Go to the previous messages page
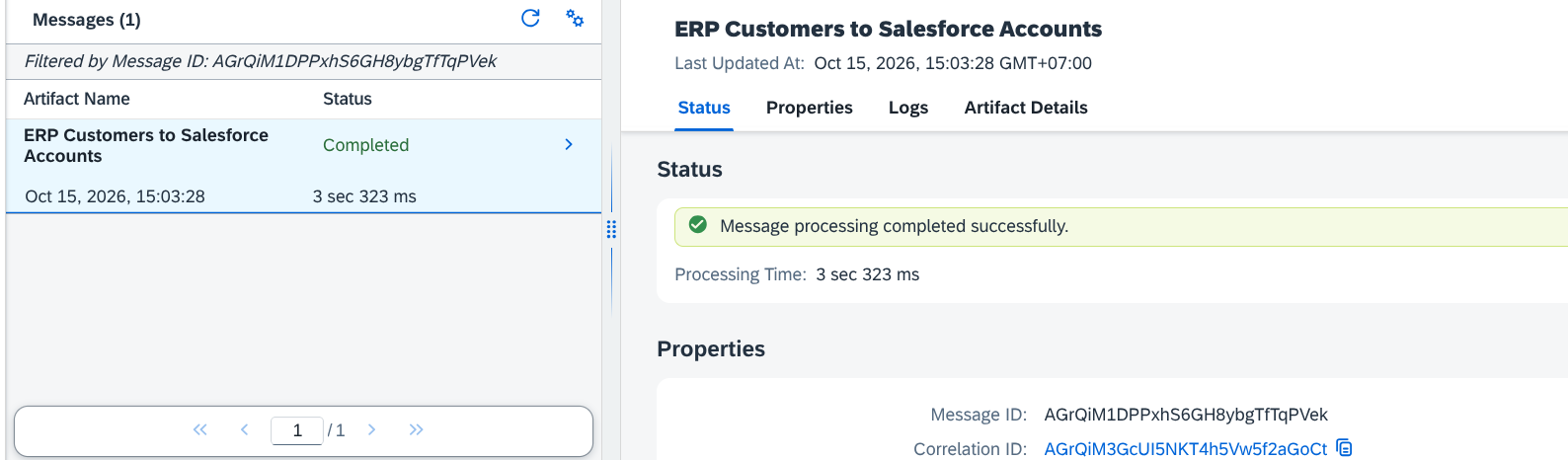 click(244, 429)
